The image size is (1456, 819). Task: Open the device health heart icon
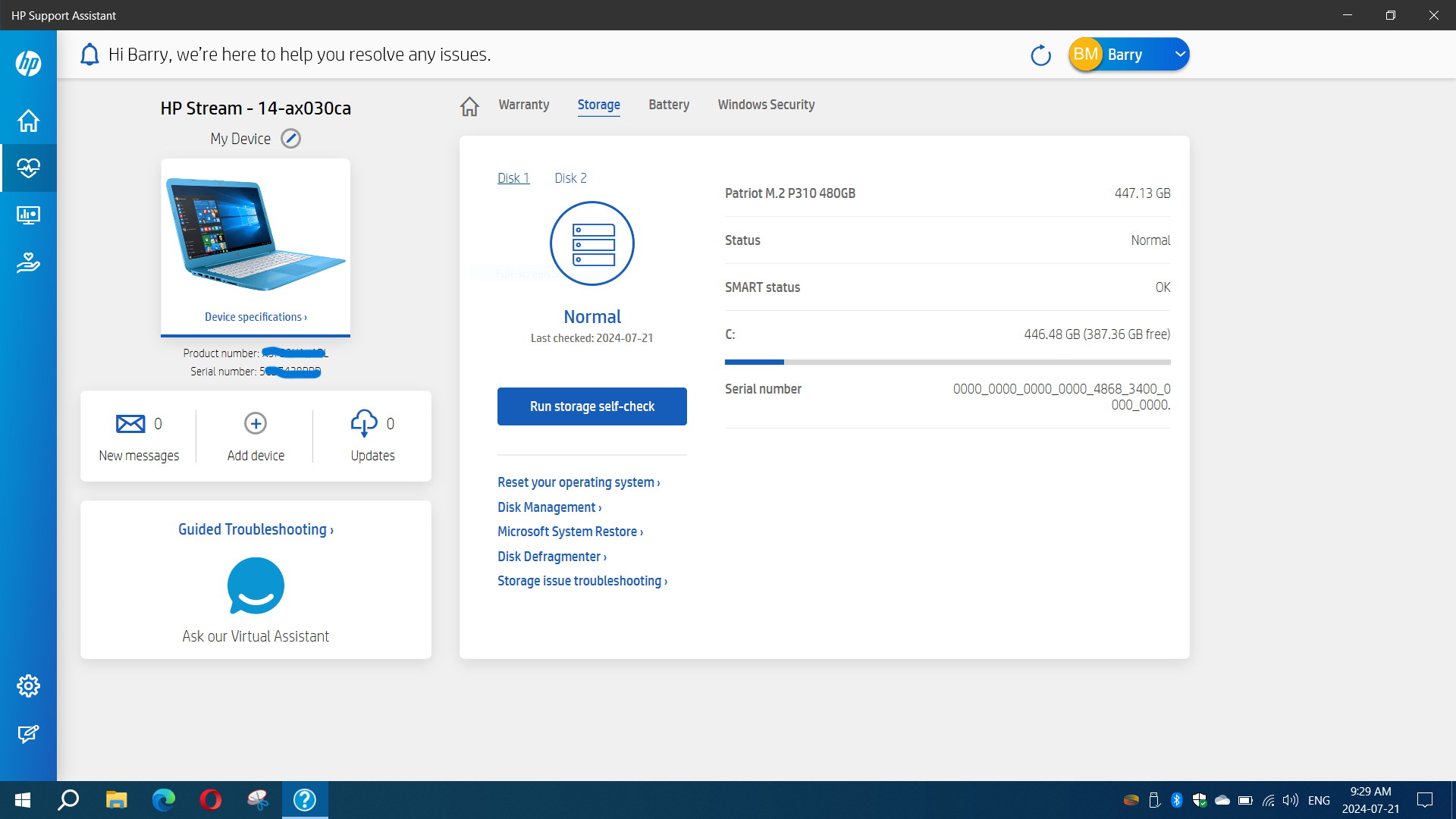(x=28, y=168)
